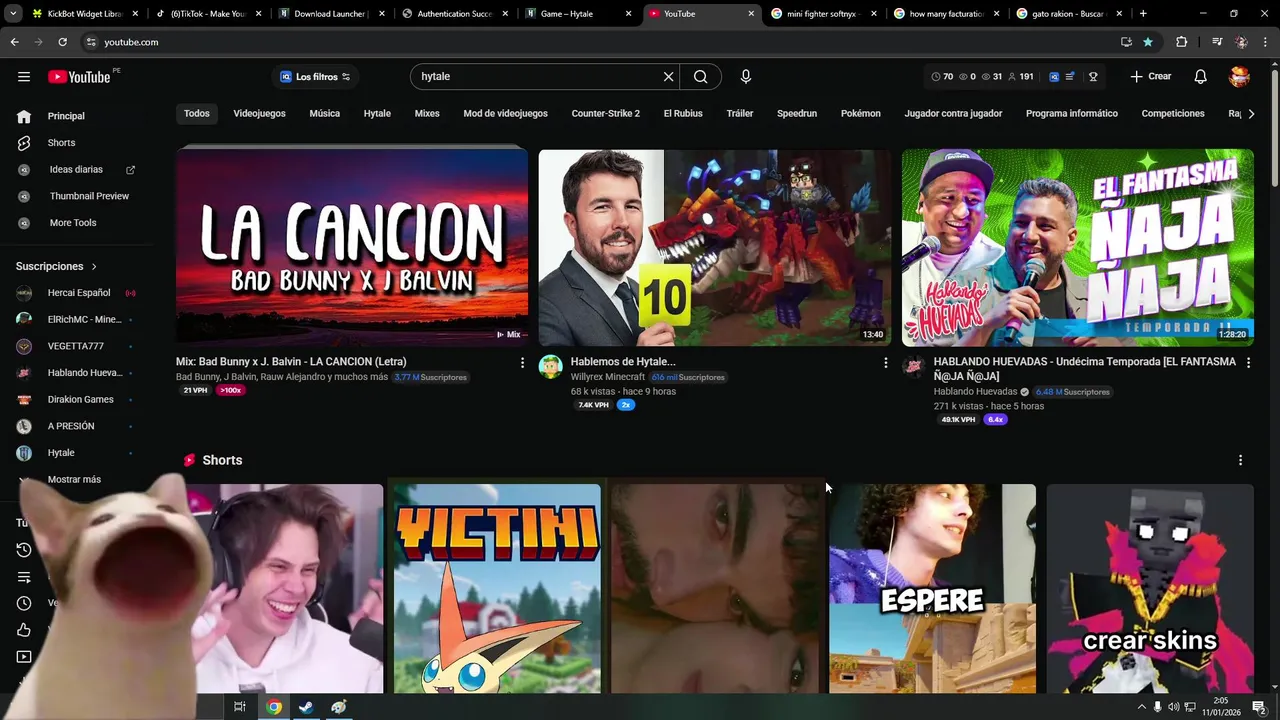The height and width of the screenshot is (720, 1280).
Task: Click the volume icon in the system tray
Action: click(1173, 707)
